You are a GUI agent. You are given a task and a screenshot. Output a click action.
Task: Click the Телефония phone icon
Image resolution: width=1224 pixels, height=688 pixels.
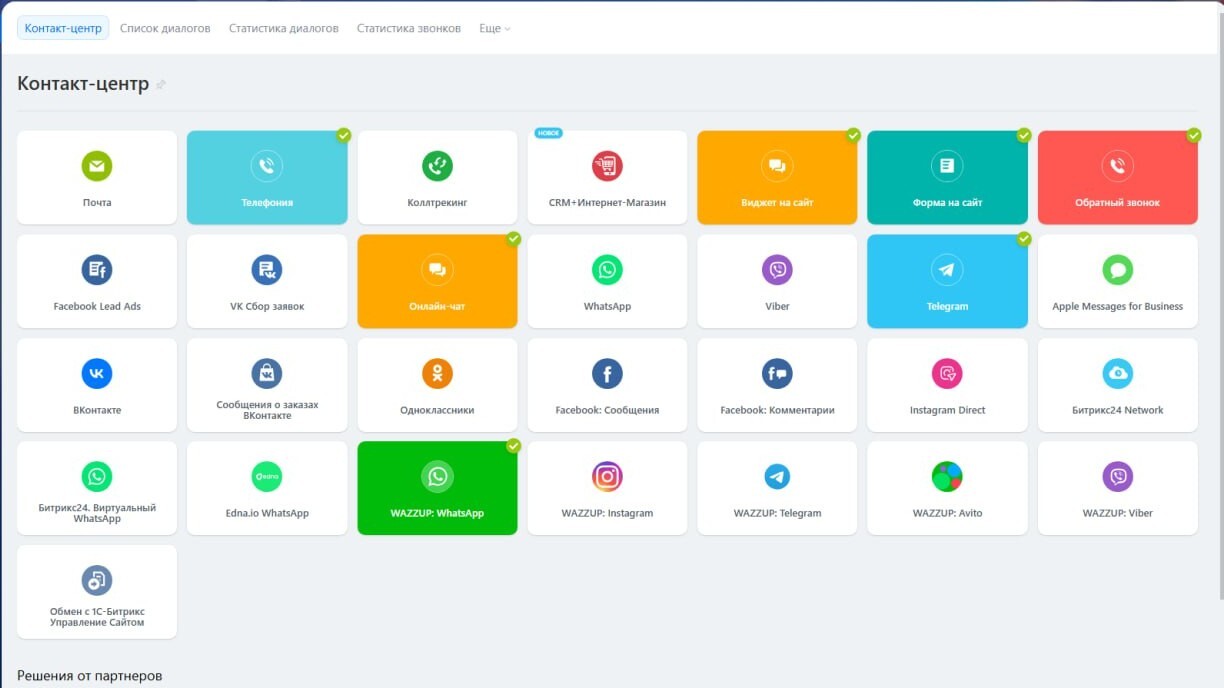[267, 166]
